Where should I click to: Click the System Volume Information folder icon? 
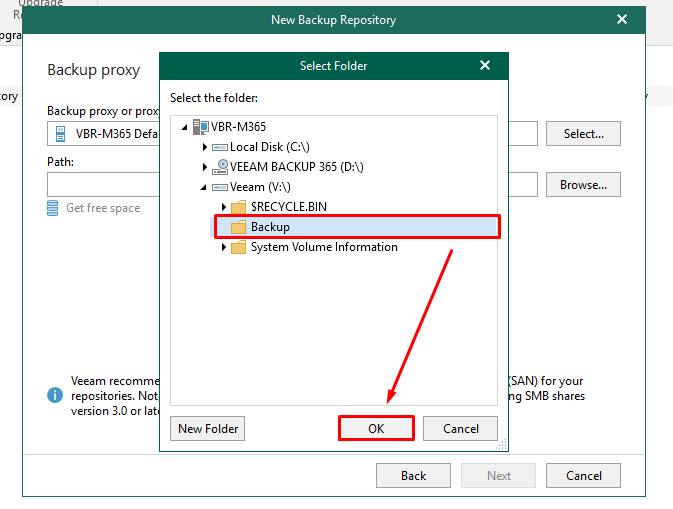tap(238, 247)
